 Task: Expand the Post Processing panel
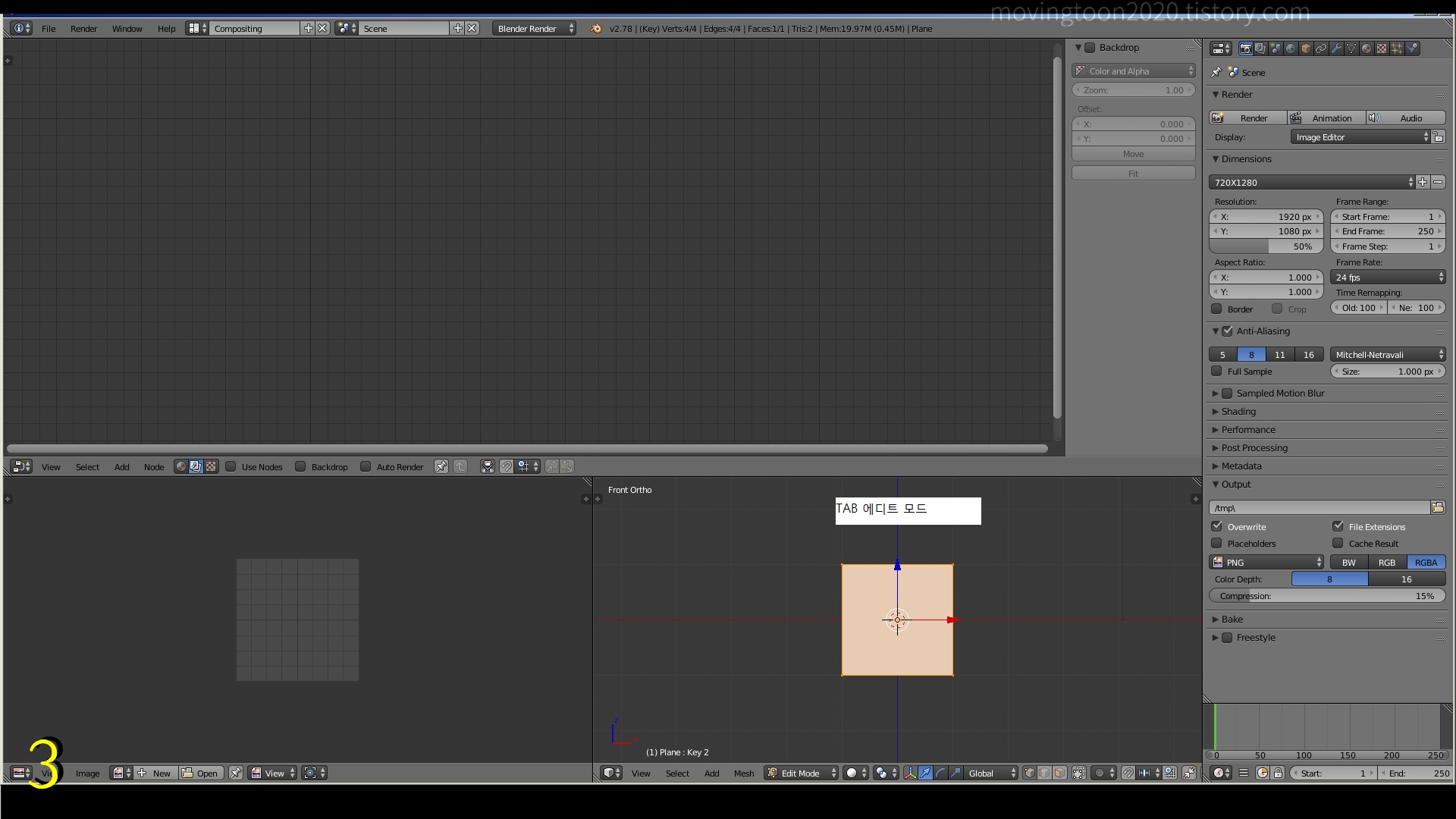1254,447
